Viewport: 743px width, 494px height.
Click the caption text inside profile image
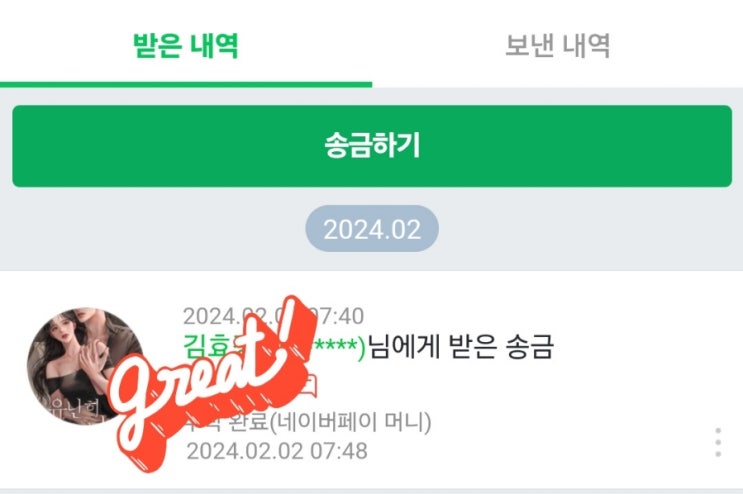tap(76, 407)
